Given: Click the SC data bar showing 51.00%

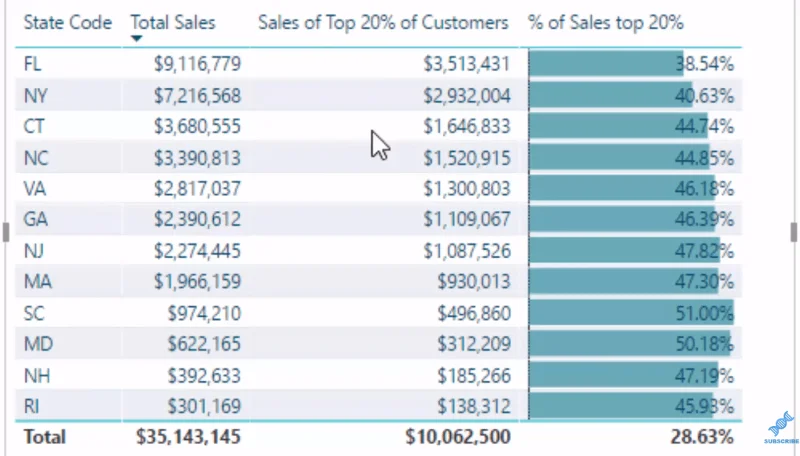Looking at the screenshot, I should tap(632, 313).
